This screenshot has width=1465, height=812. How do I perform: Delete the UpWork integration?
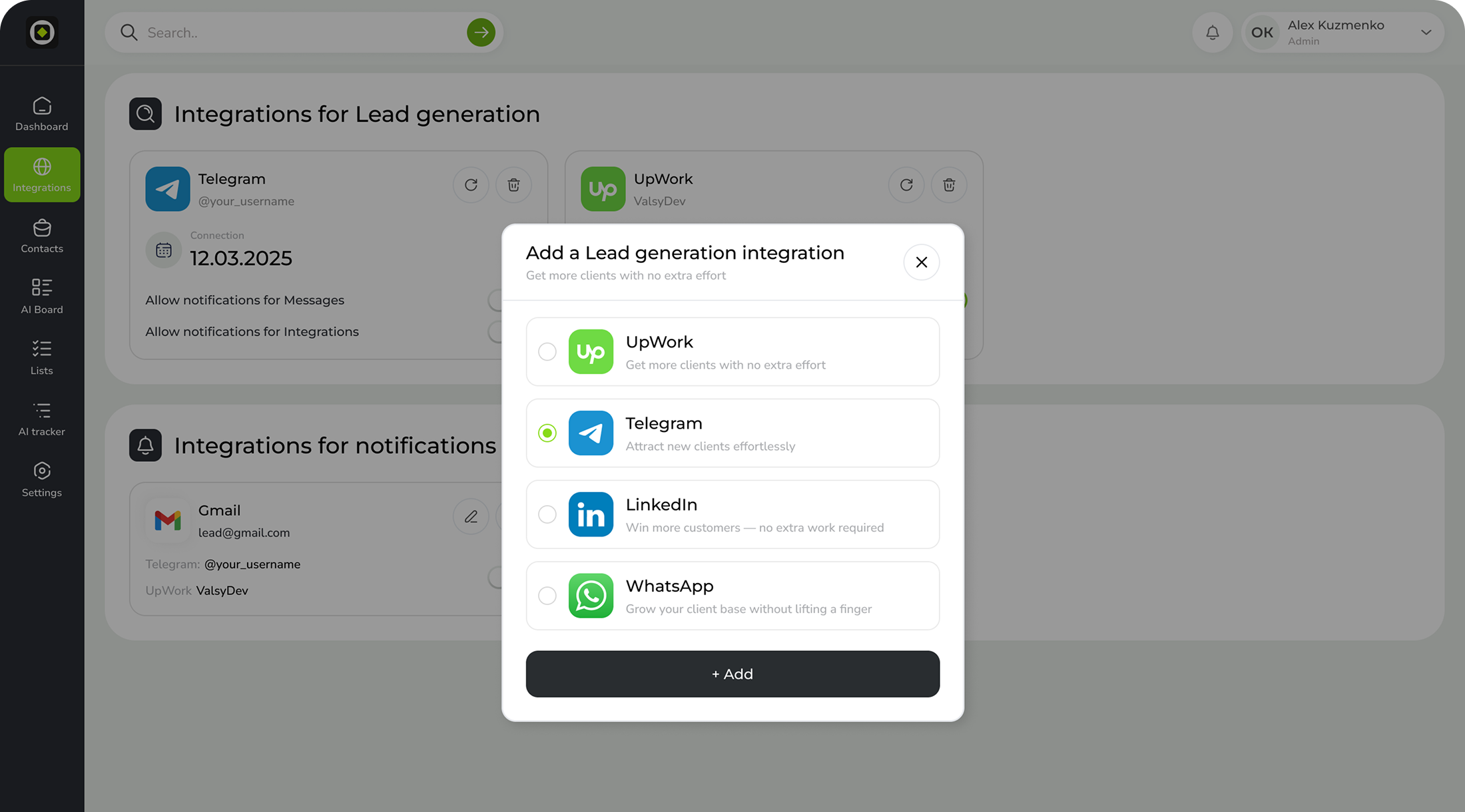(949, 185)
